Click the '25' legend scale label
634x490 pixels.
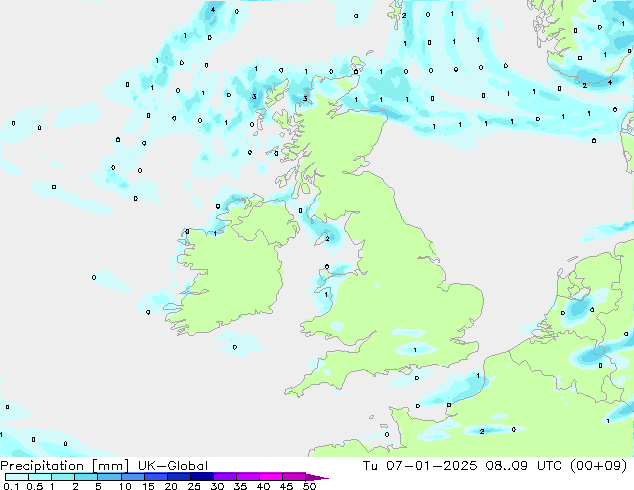(x=194, y=486)
